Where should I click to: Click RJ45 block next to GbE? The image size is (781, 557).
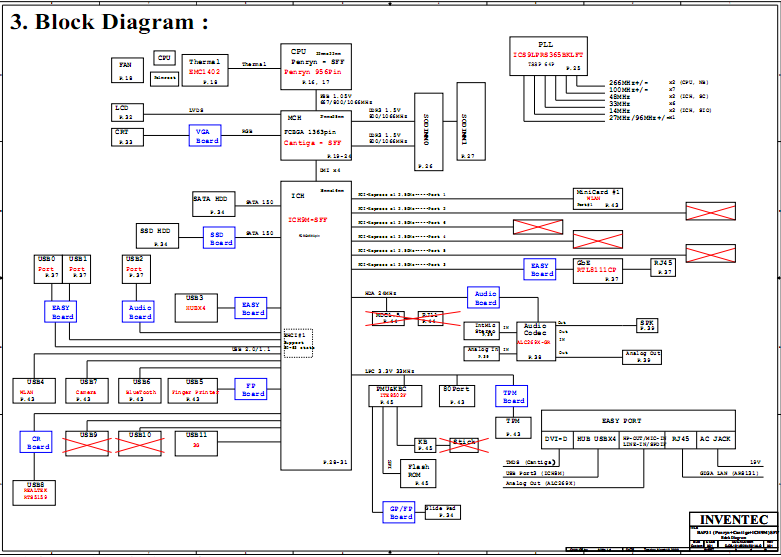(x=665, y=268)
